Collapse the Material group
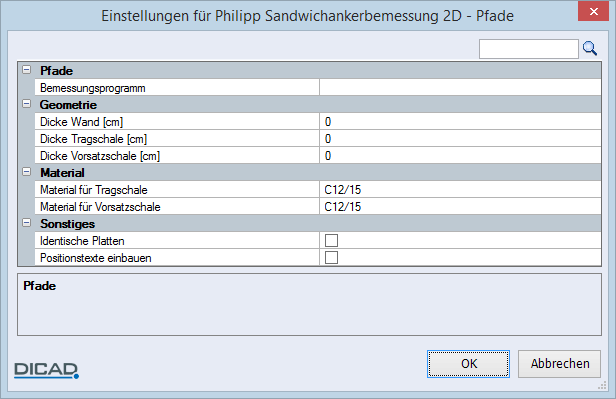The height and width of the screenshot is (399, 616). 27,172
